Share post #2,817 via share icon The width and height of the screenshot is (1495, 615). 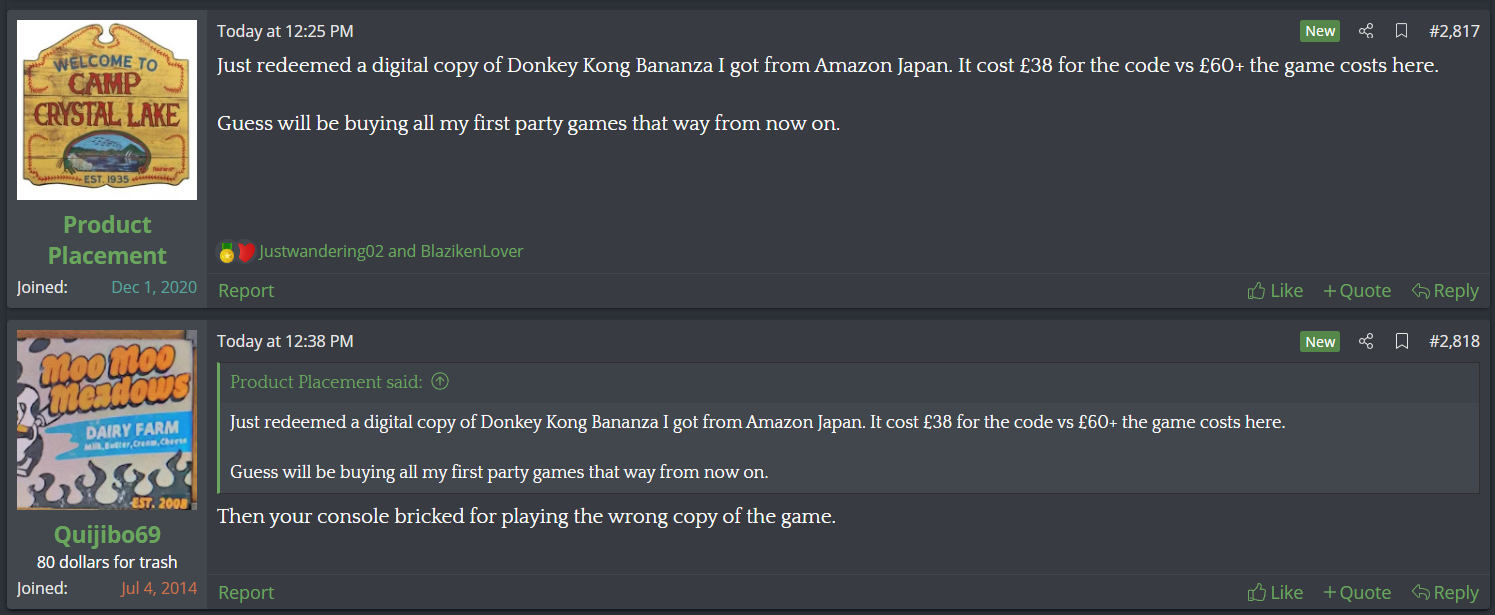(1366, 31)
